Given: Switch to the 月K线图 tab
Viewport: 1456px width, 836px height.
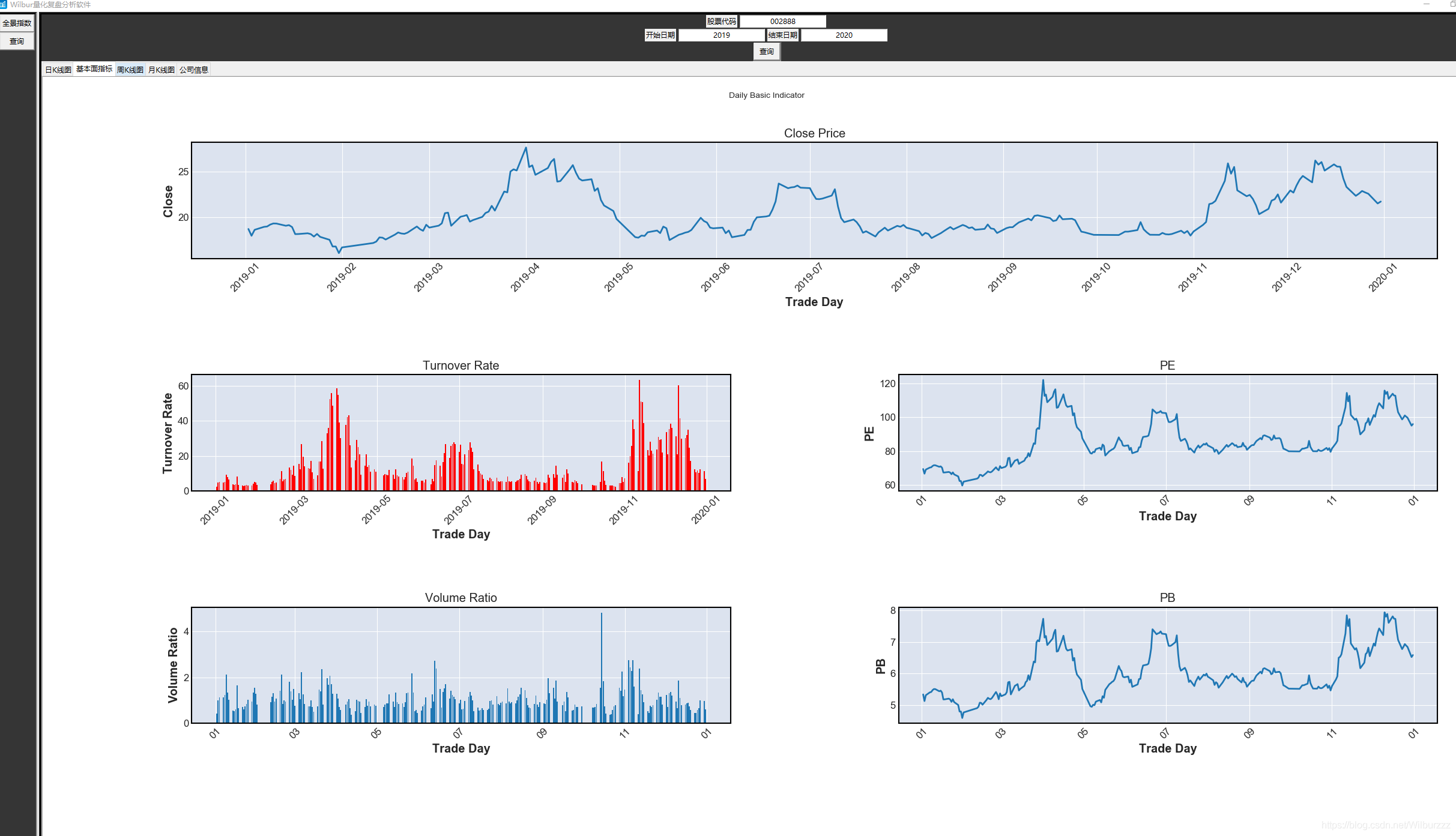Looking at the screenshot, I should [162, 70].
